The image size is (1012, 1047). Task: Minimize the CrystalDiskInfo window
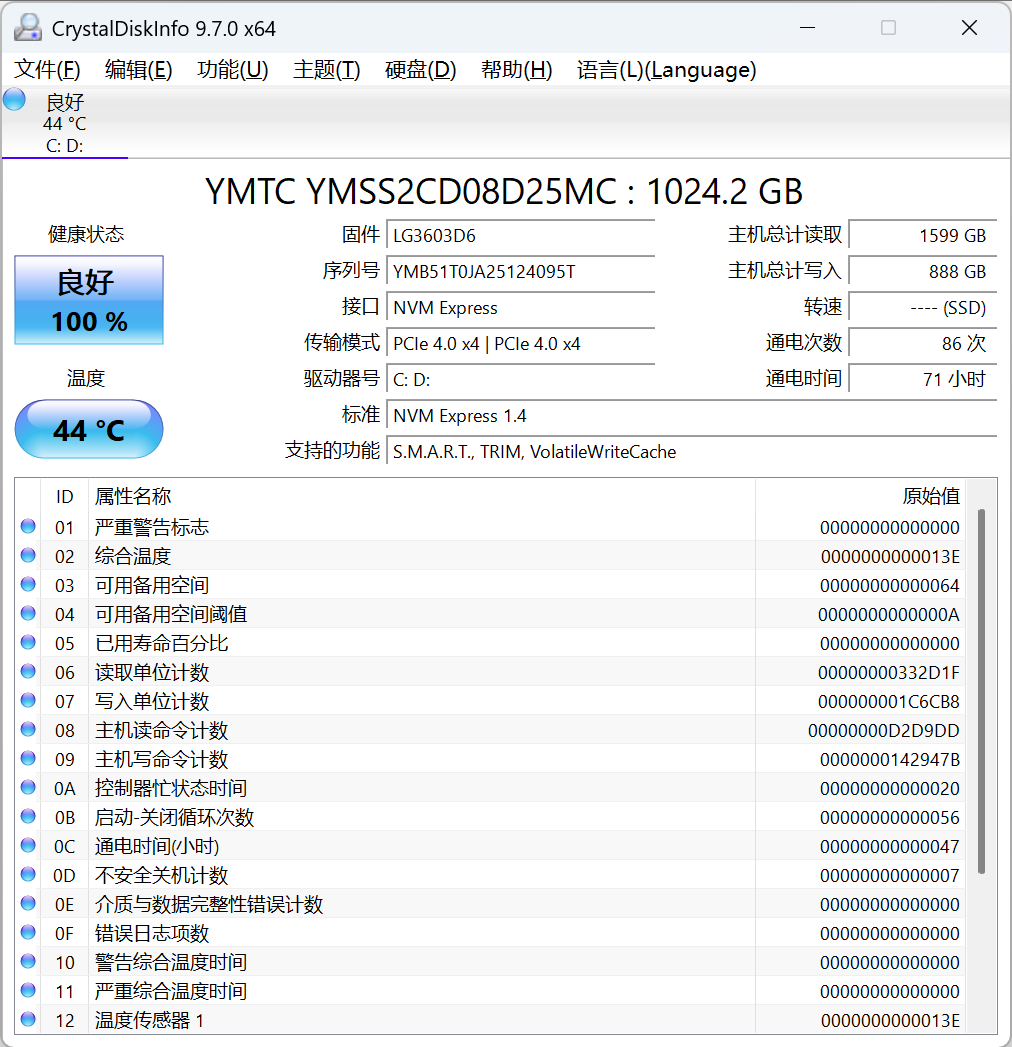pyautogui.click(x=808, y=27)
